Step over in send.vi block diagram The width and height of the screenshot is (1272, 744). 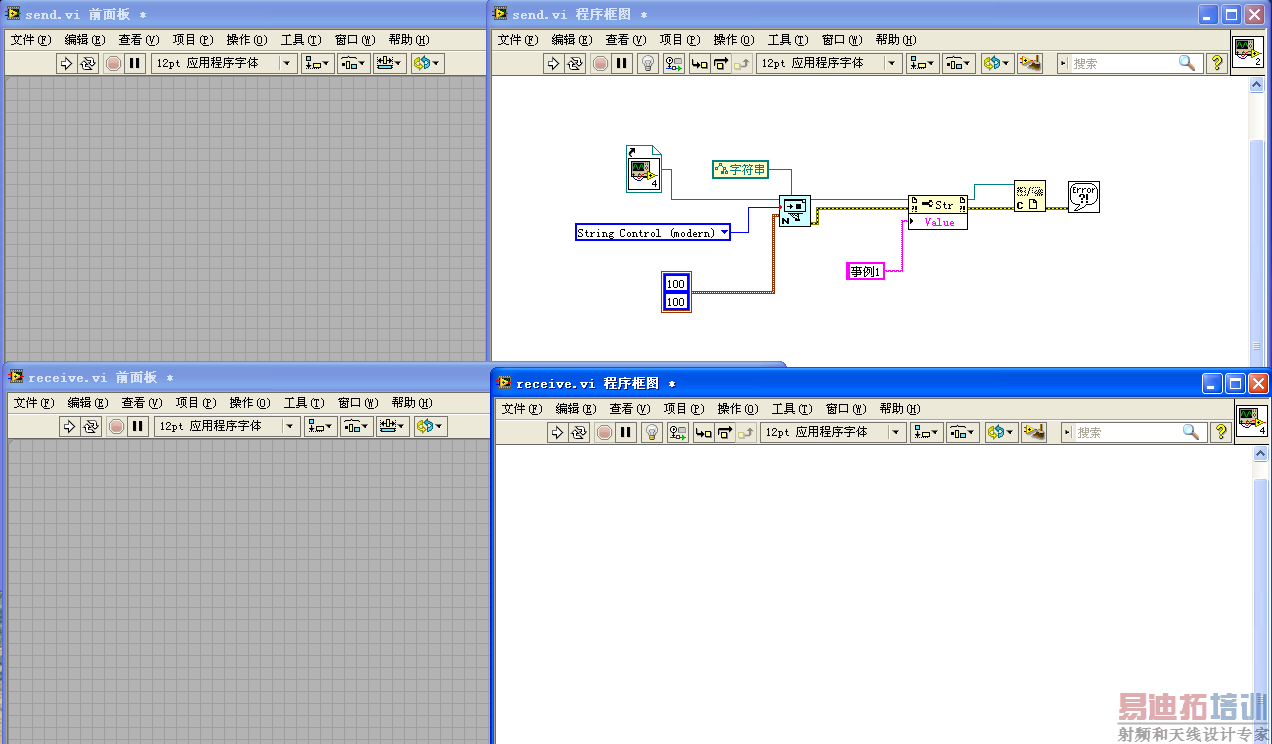[720, 63]
